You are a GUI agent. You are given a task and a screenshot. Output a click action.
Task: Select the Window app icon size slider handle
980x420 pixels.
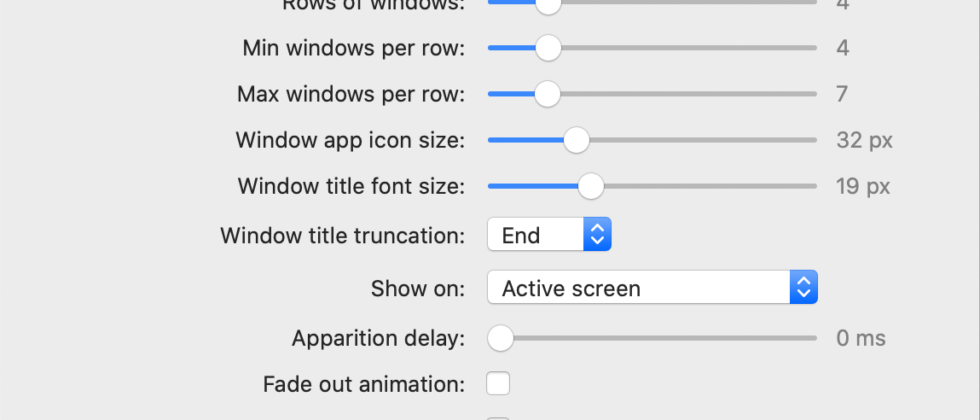tap(576, 140)
